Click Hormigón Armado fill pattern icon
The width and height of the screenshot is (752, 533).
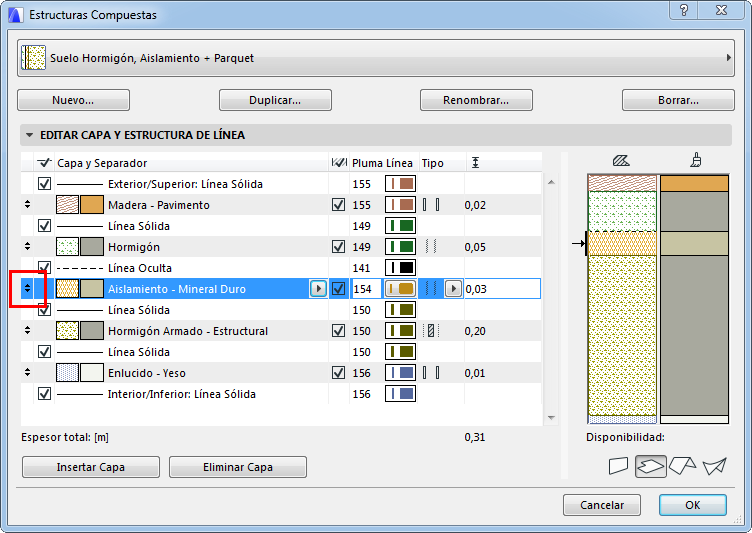[x=68, y=331]
